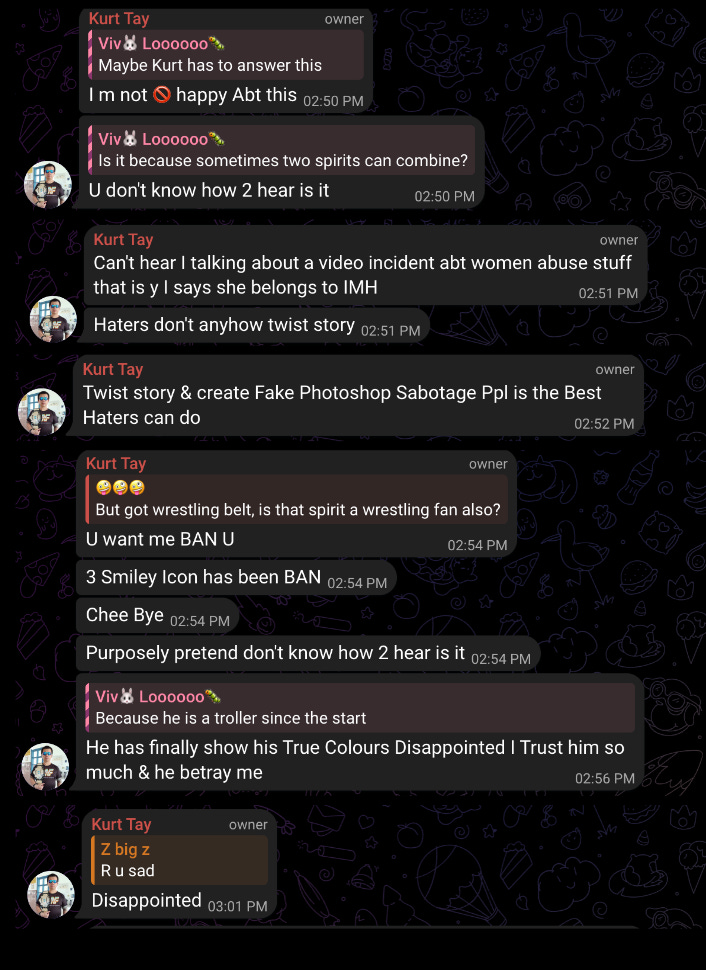Tap avatar next to the 'Disappointed' message

point(51,895)
